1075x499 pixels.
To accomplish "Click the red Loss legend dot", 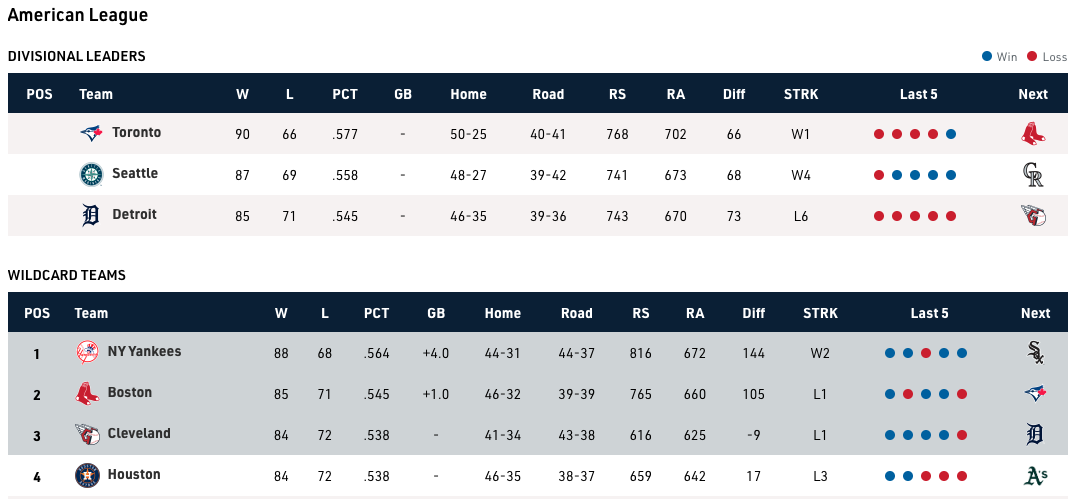I will (x=1032, y=57).
